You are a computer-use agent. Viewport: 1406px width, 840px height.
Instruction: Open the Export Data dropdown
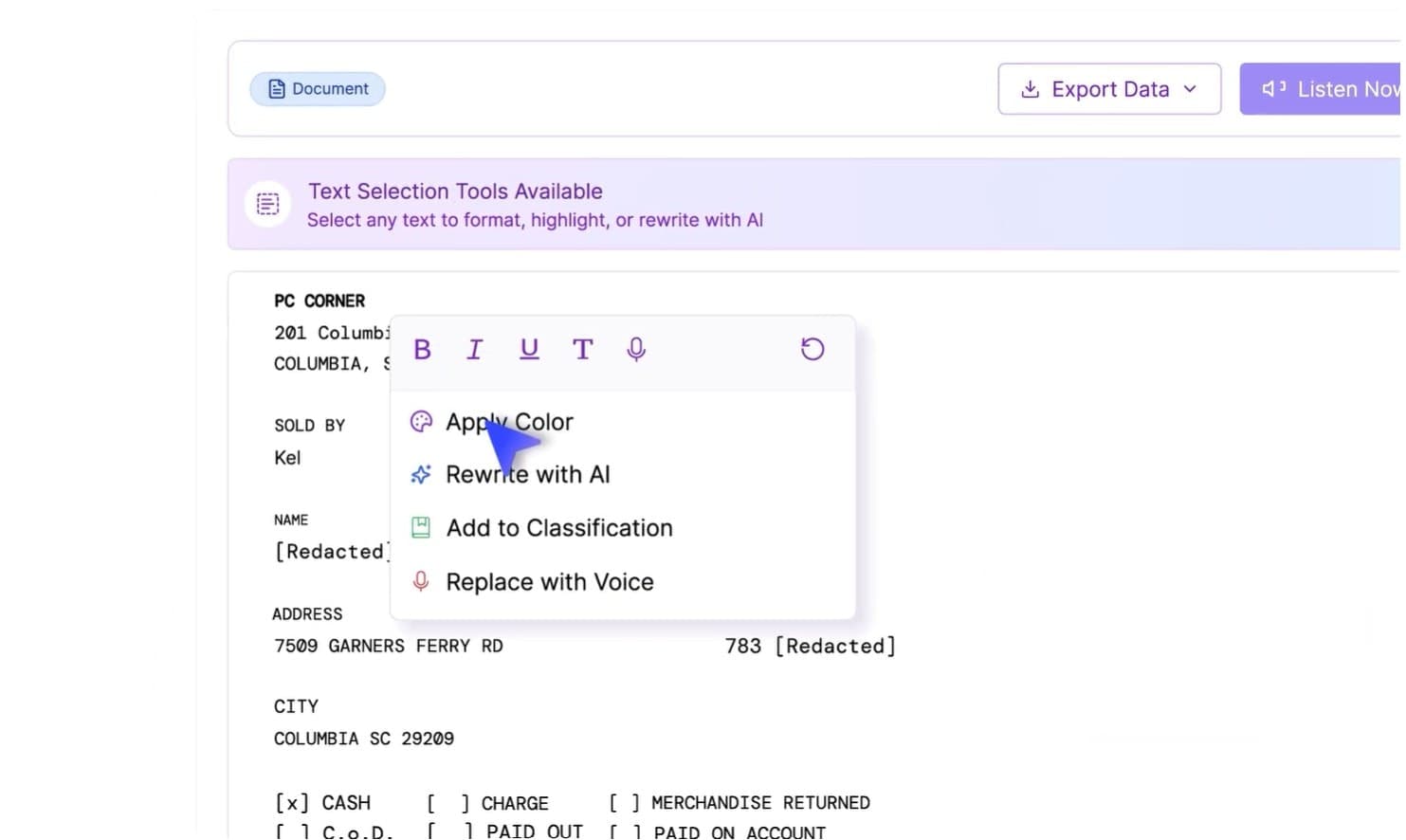click(x=1191, y=88)
